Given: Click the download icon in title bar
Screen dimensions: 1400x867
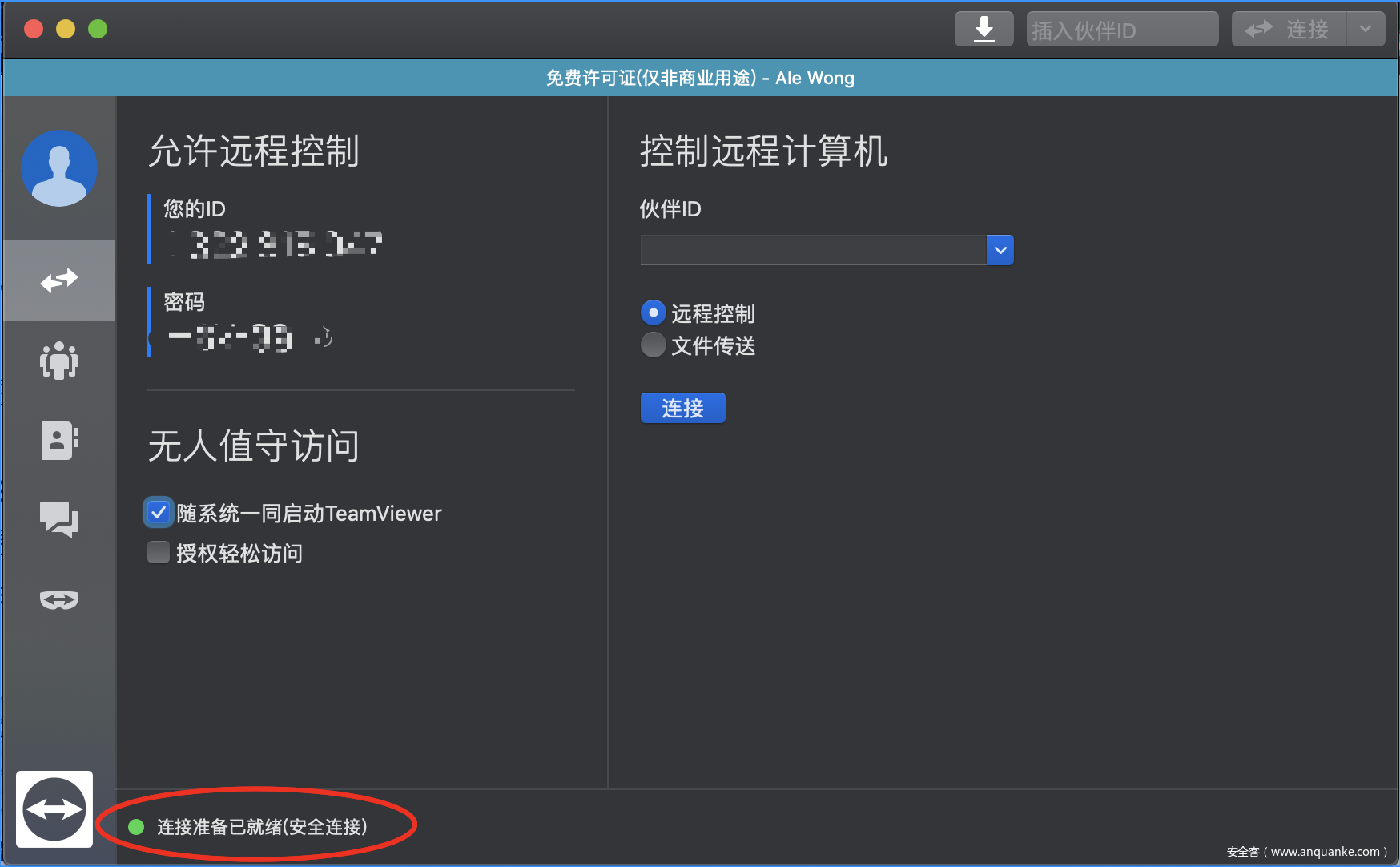Looking at the screenshot, I should click(984, 30).
